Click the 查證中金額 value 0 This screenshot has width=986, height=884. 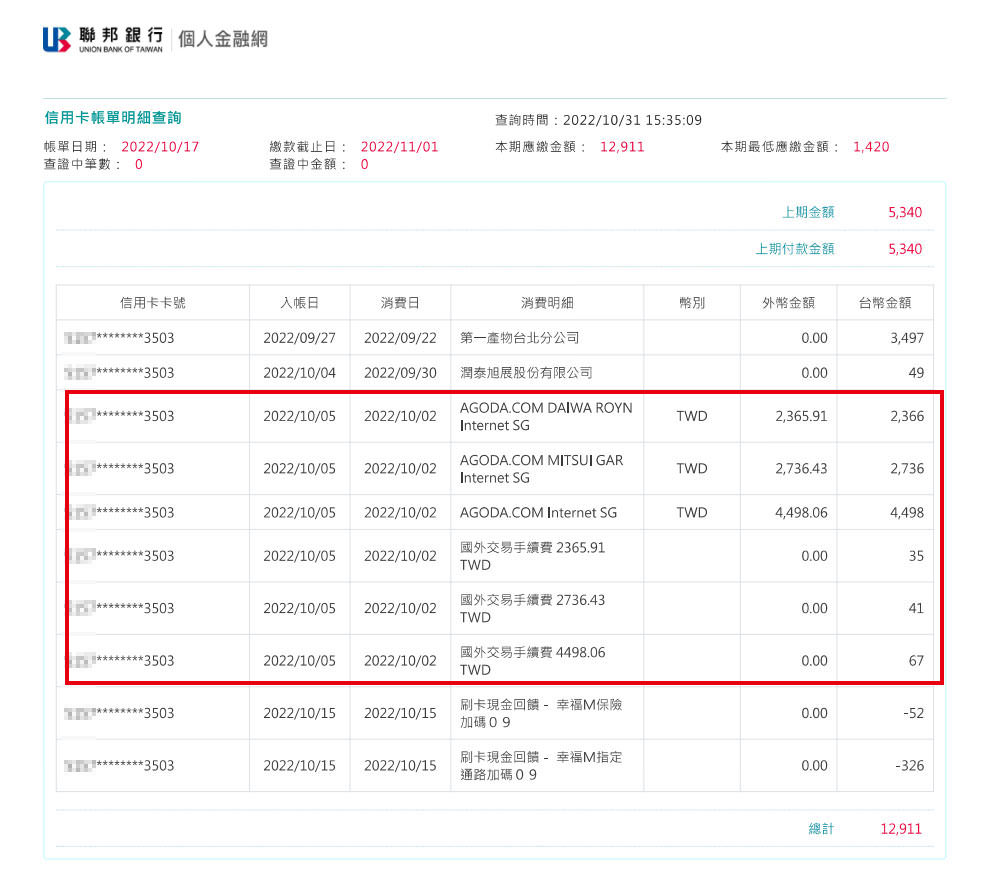pyautogui.click(x=362, y=166)
